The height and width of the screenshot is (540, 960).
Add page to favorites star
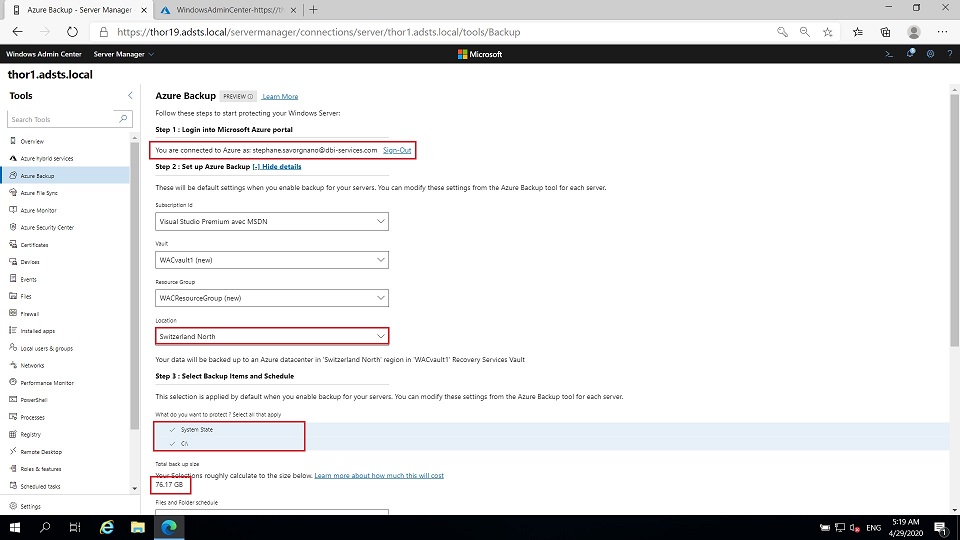click(x=828, y=32)
